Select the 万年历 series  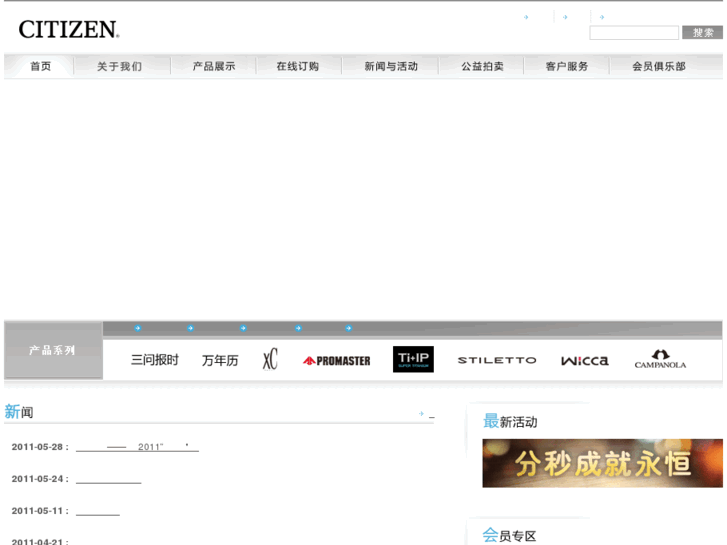click(220, 360)
